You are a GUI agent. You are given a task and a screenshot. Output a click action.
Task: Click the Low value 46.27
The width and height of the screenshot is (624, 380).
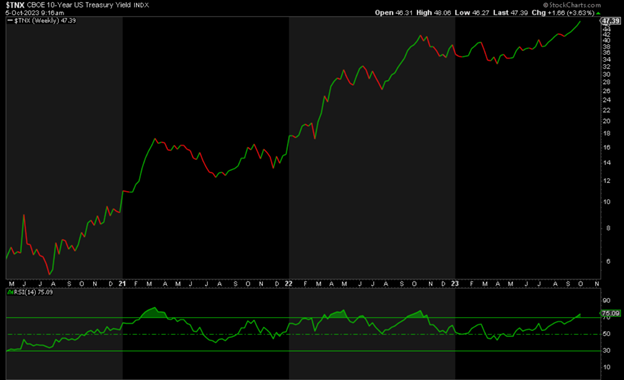coord(480,13)
